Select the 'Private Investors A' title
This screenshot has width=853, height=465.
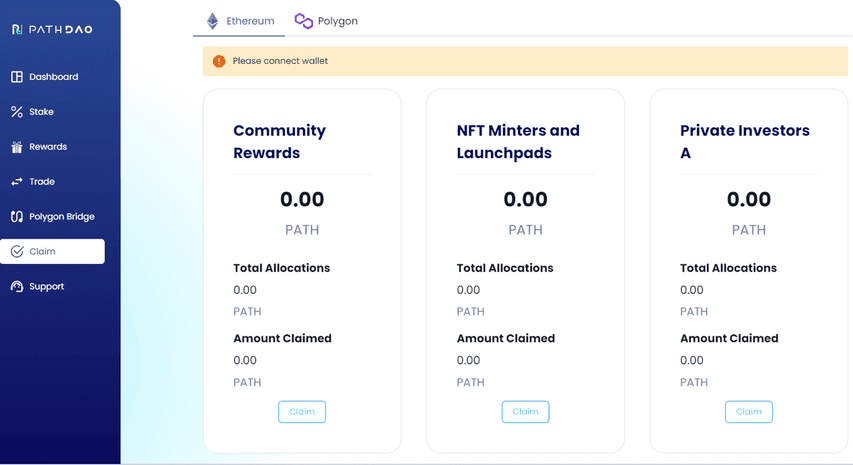coord(745,141)
